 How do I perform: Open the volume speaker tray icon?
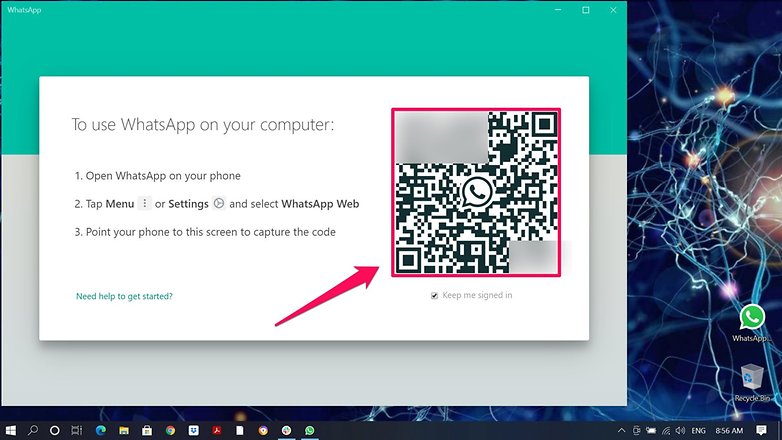680,430
